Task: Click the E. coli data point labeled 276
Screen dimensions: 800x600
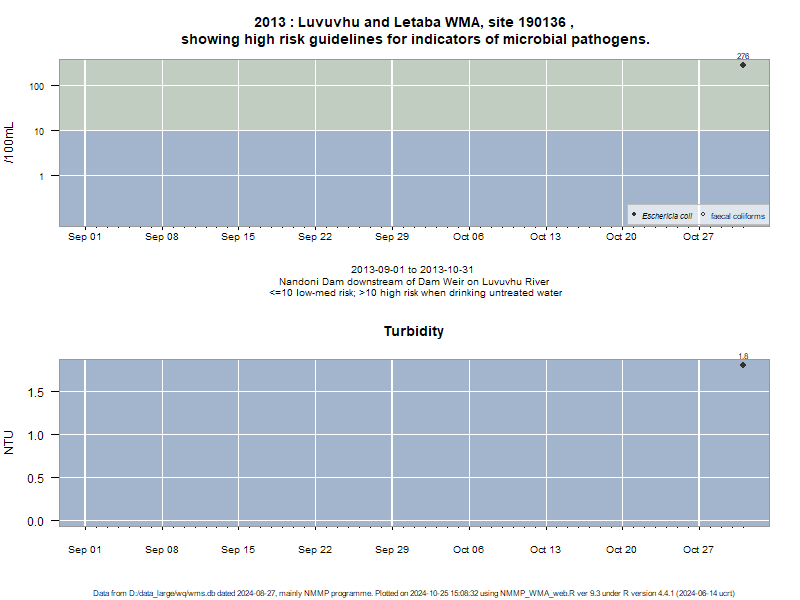Action: click(743, 65)
